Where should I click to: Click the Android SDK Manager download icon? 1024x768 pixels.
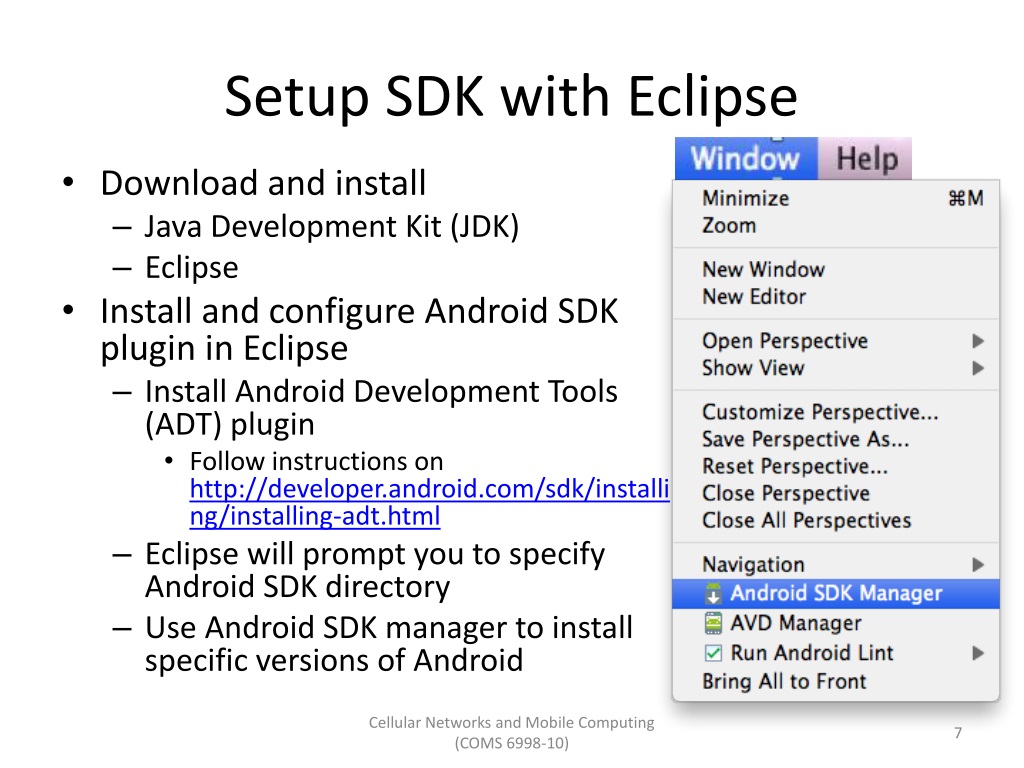pos(713,593)
